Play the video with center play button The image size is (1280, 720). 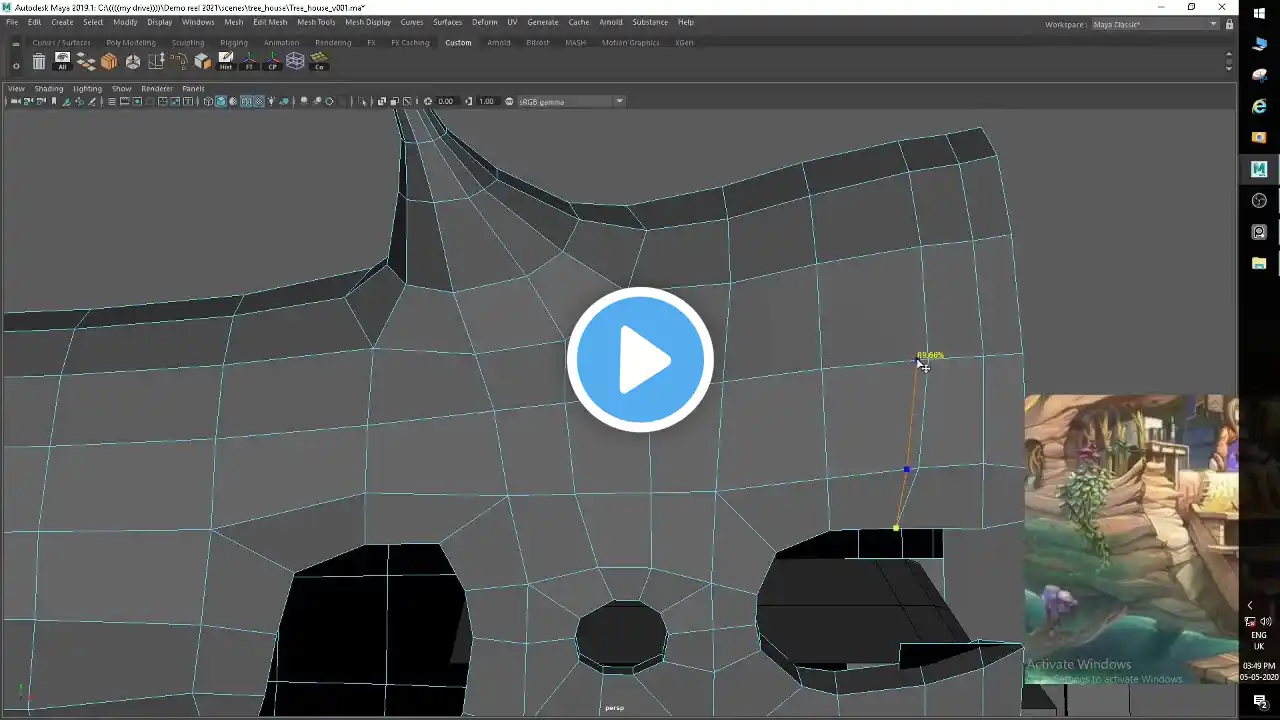[x=640, y=360]
